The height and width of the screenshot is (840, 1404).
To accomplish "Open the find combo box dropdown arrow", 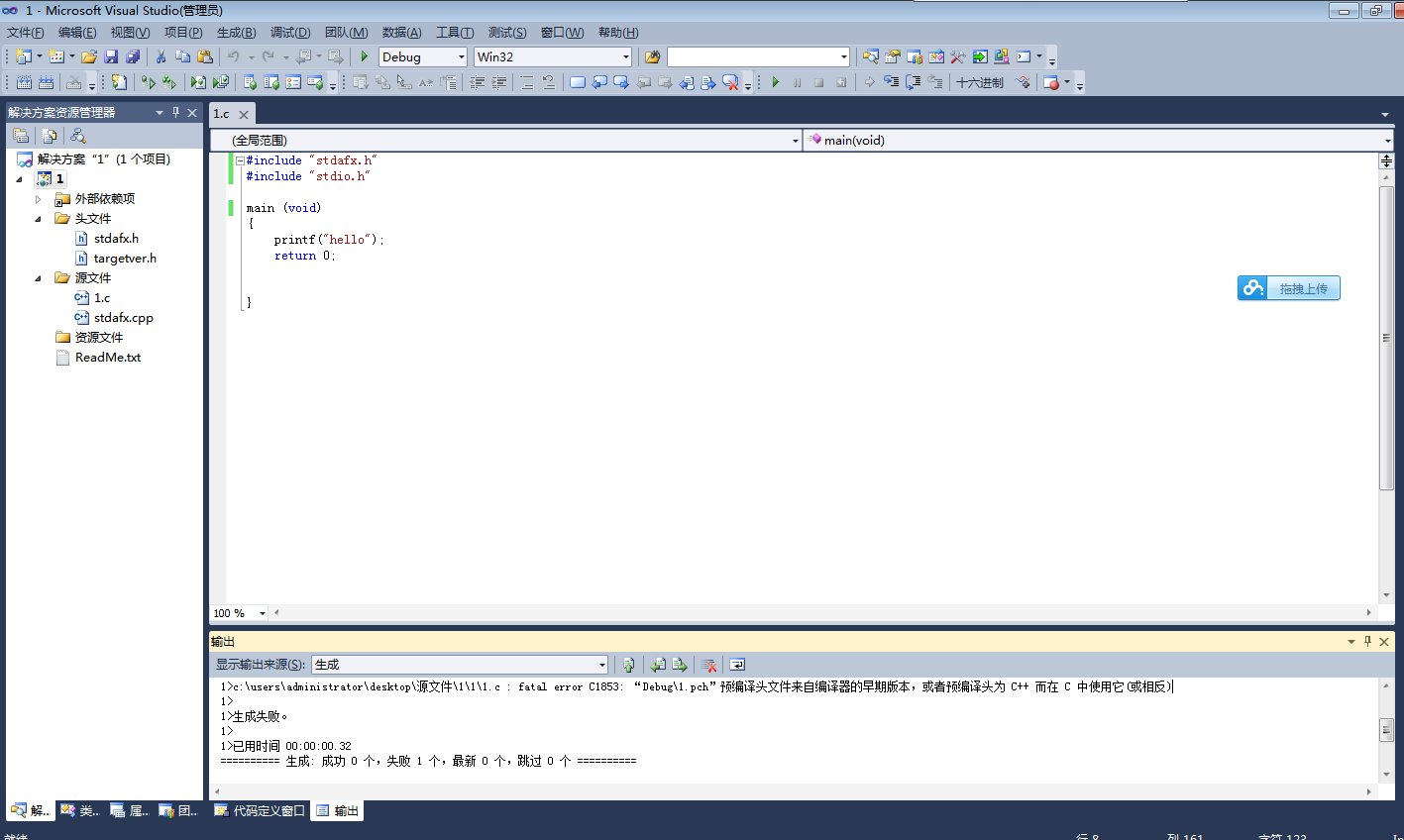I will (x=843, y=56).
